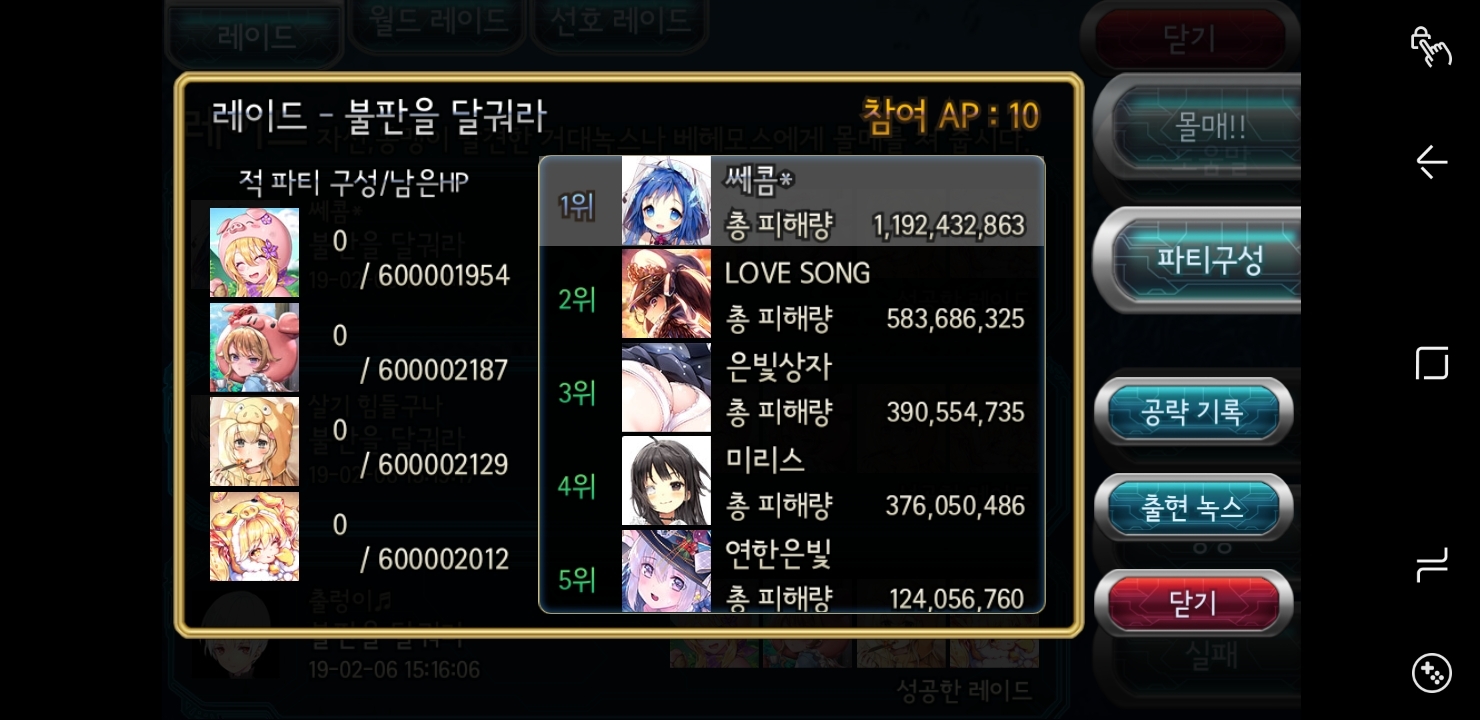Open the recent apps square icon

pos(1431,363)
